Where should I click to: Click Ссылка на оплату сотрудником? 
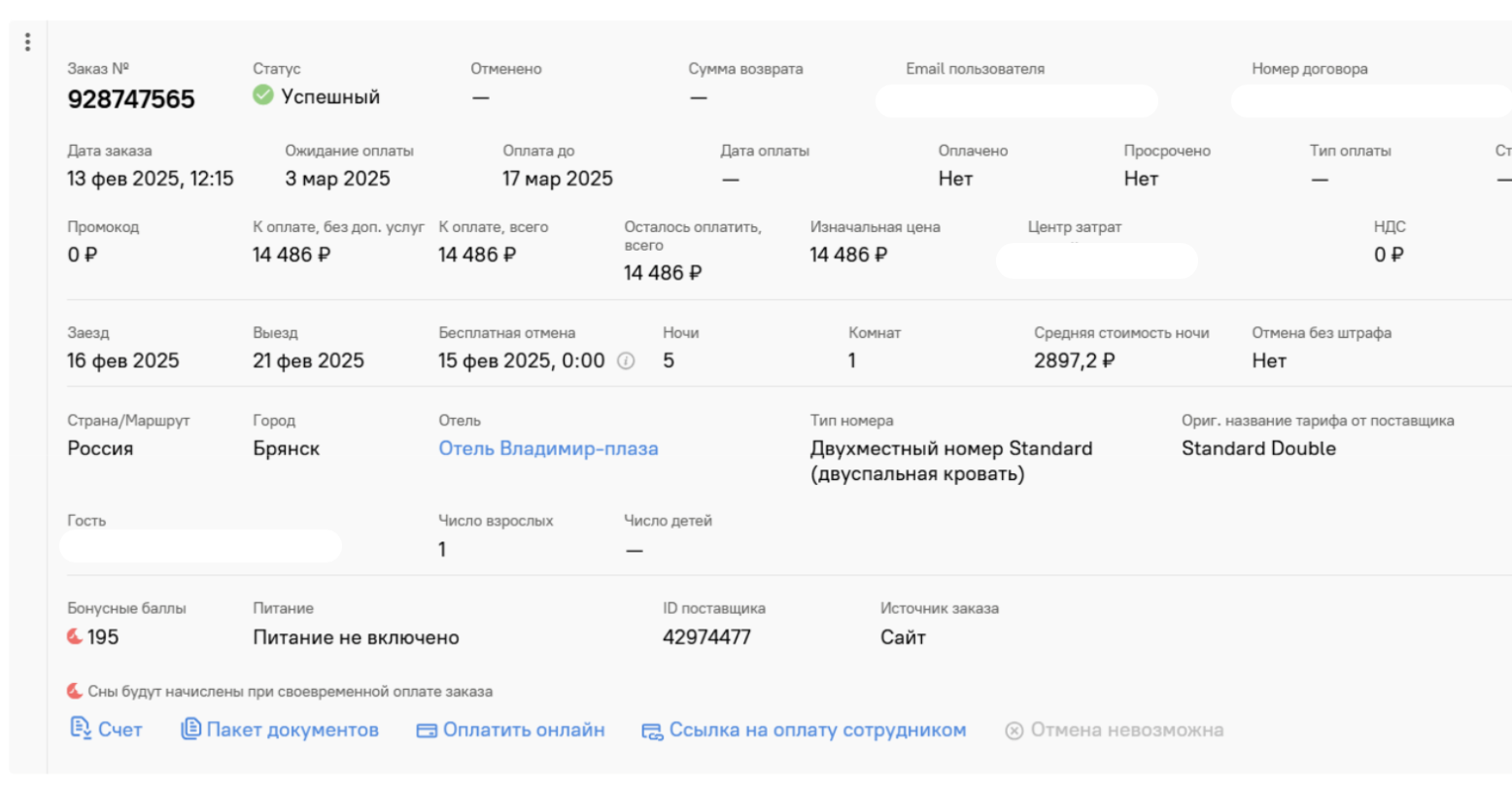point(818,730)
